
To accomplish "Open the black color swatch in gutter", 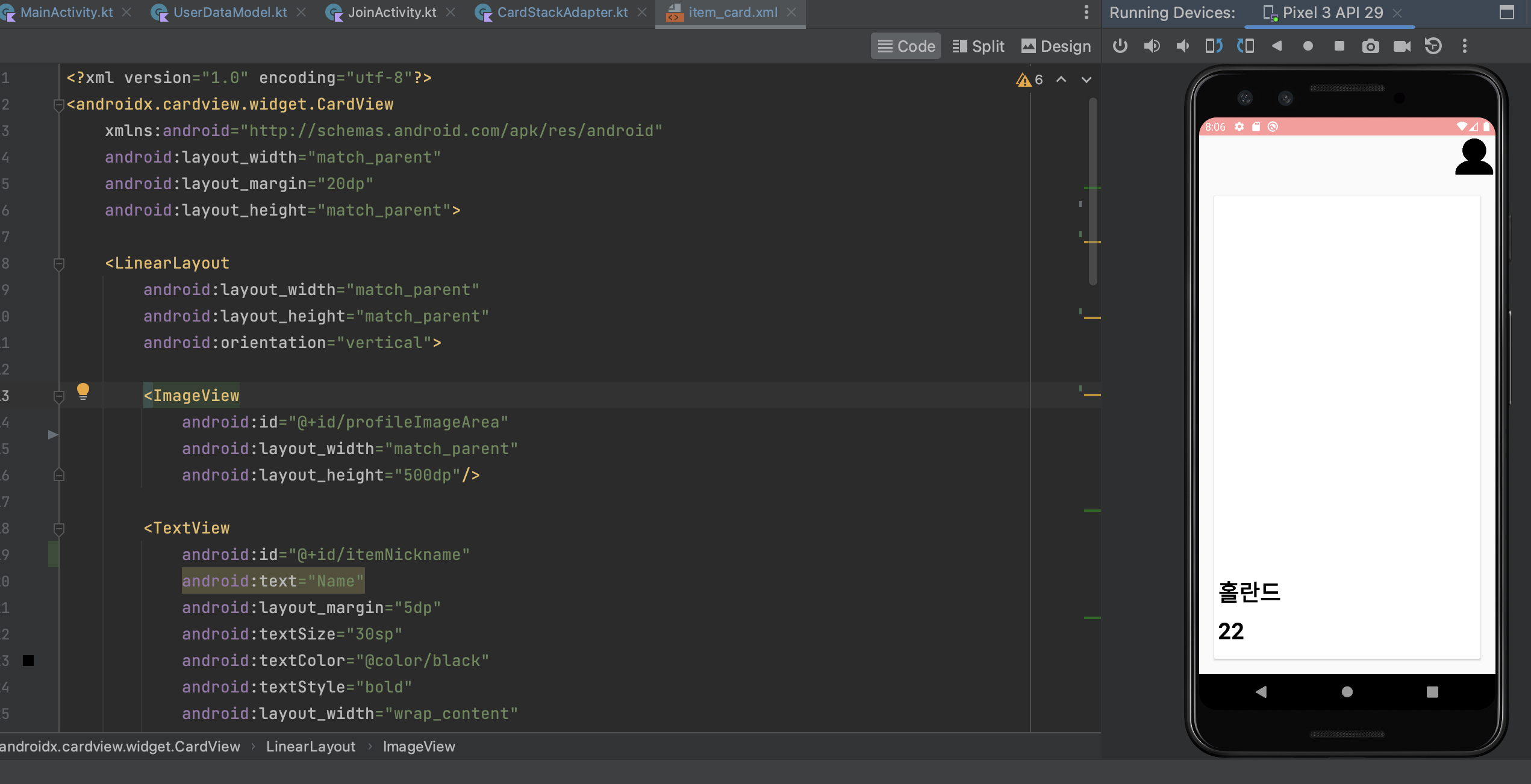I will point(28,661).
